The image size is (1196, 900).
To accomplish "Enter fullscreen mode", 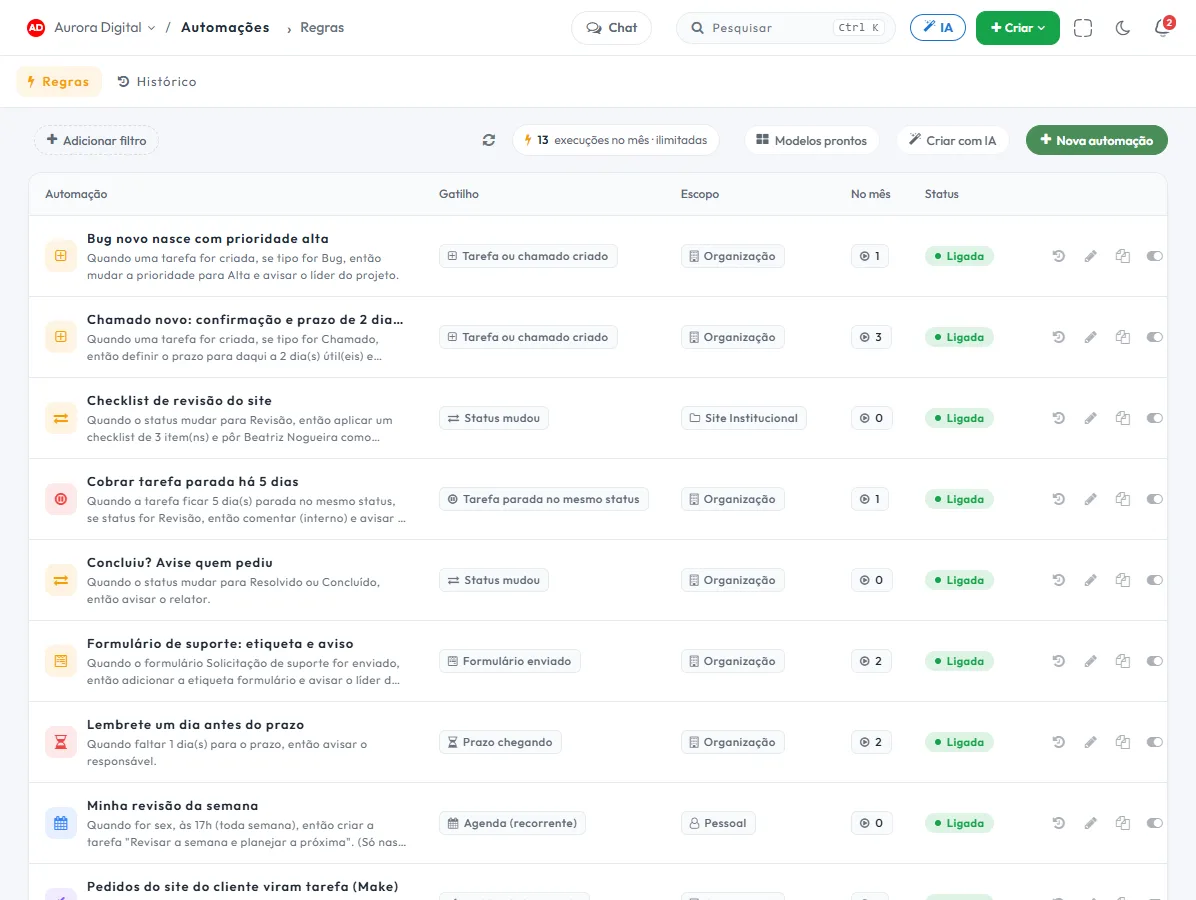I will pyautogui.click(x=1082, y=28).
